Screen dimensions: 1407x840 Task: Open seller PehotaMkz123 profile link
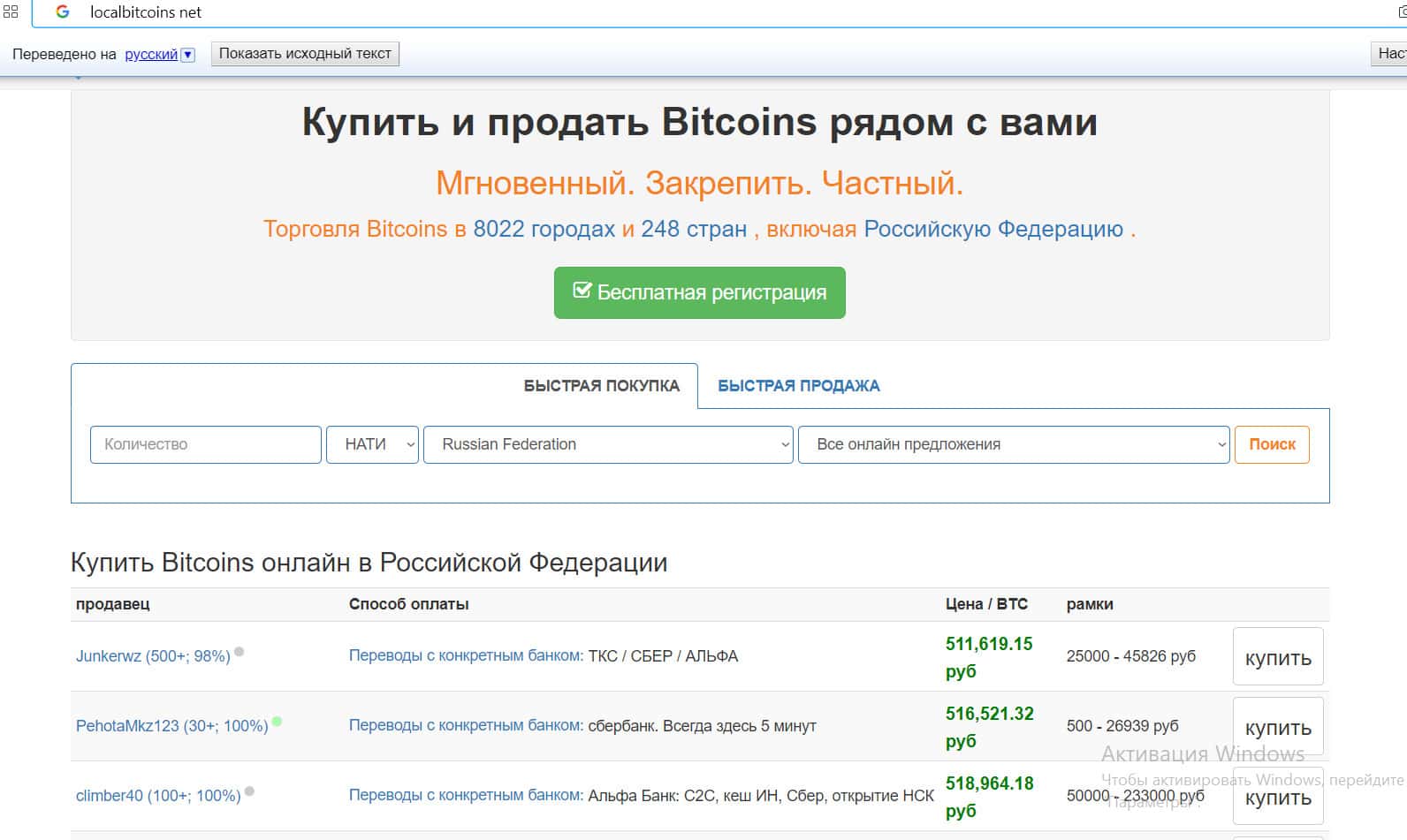pyautogui.click(x=171, y=726)
